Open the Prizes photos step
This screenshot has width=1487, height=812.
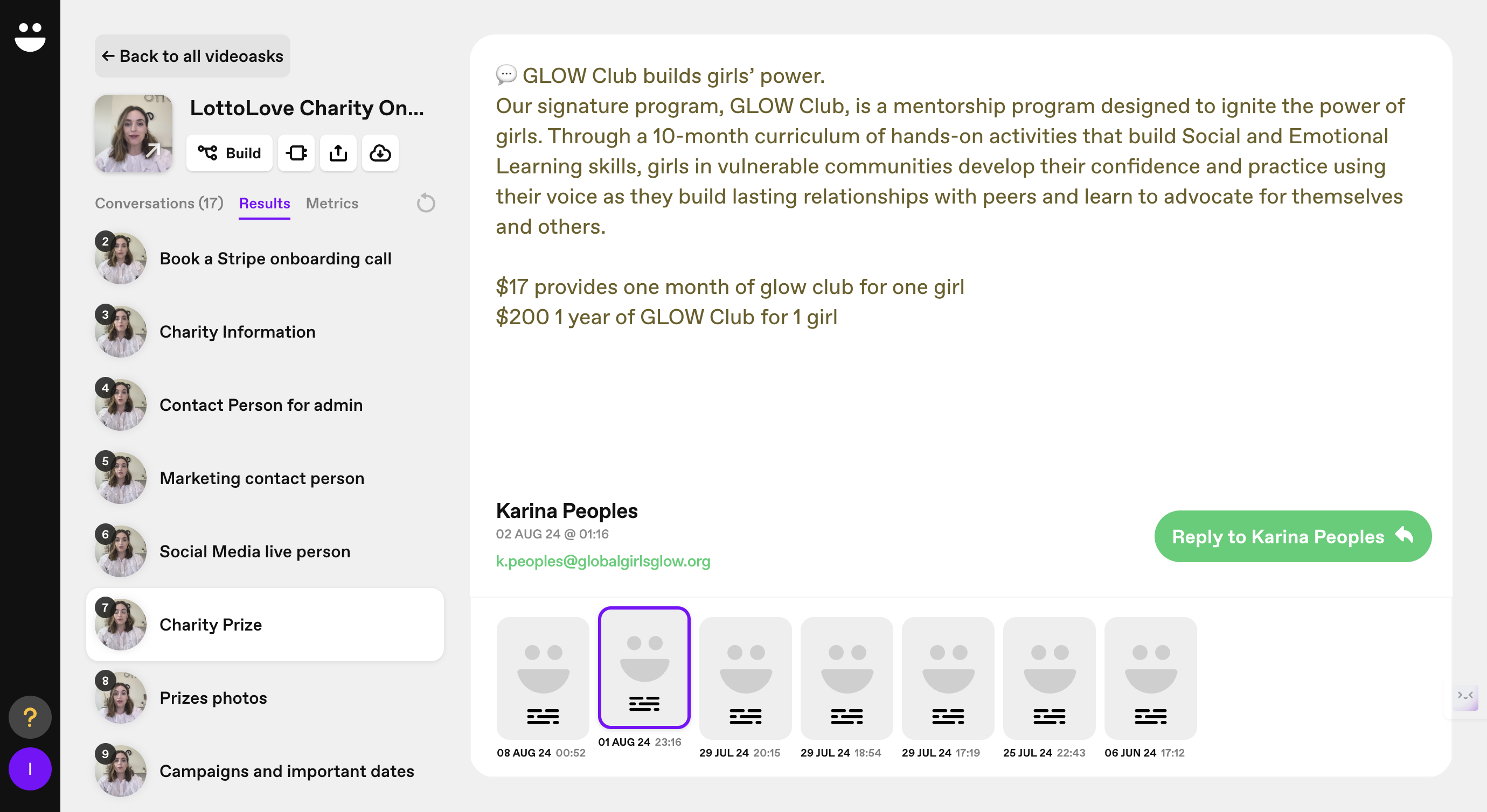(x=213, y=698)
